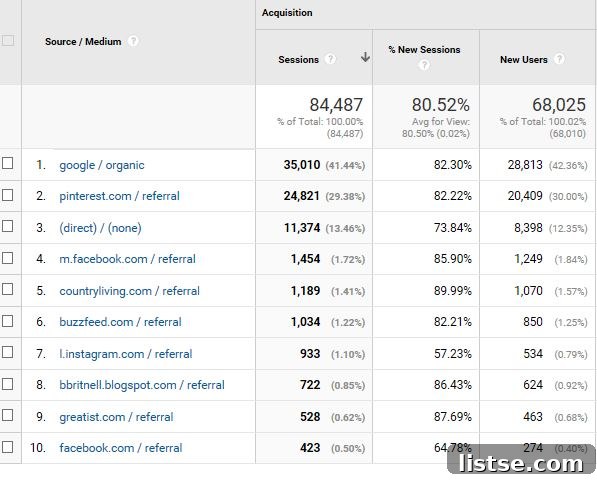Click the sort arrow in Sessions column

(366, 57)
